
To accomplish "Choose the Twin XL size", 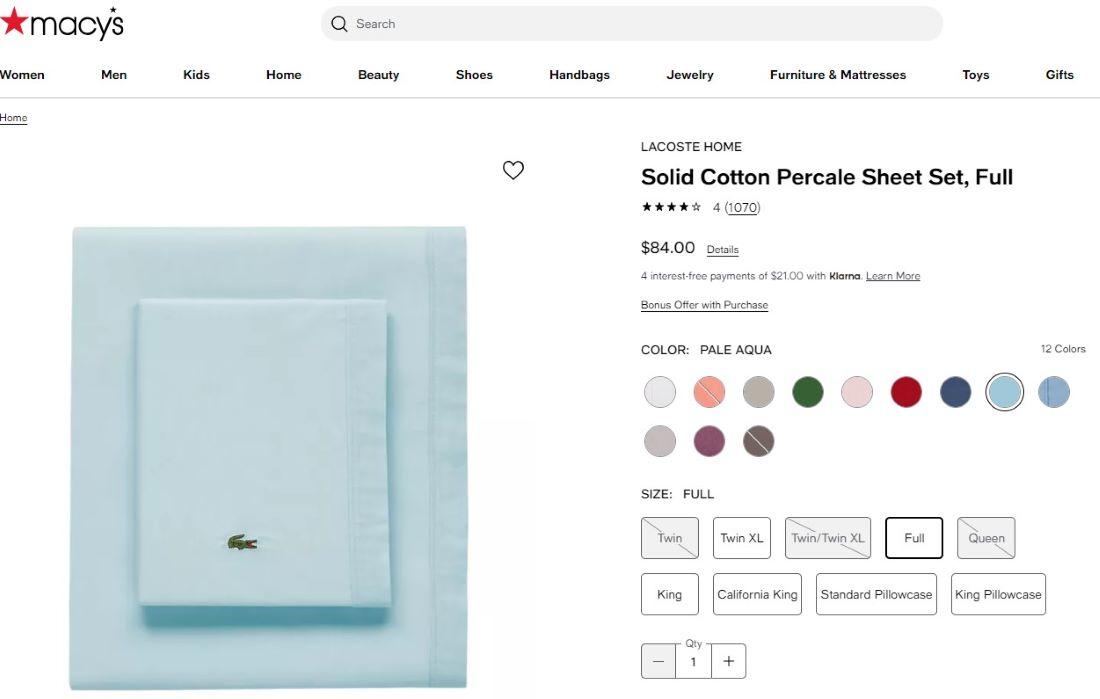I will pyautogui.click(x=742, y=538).
